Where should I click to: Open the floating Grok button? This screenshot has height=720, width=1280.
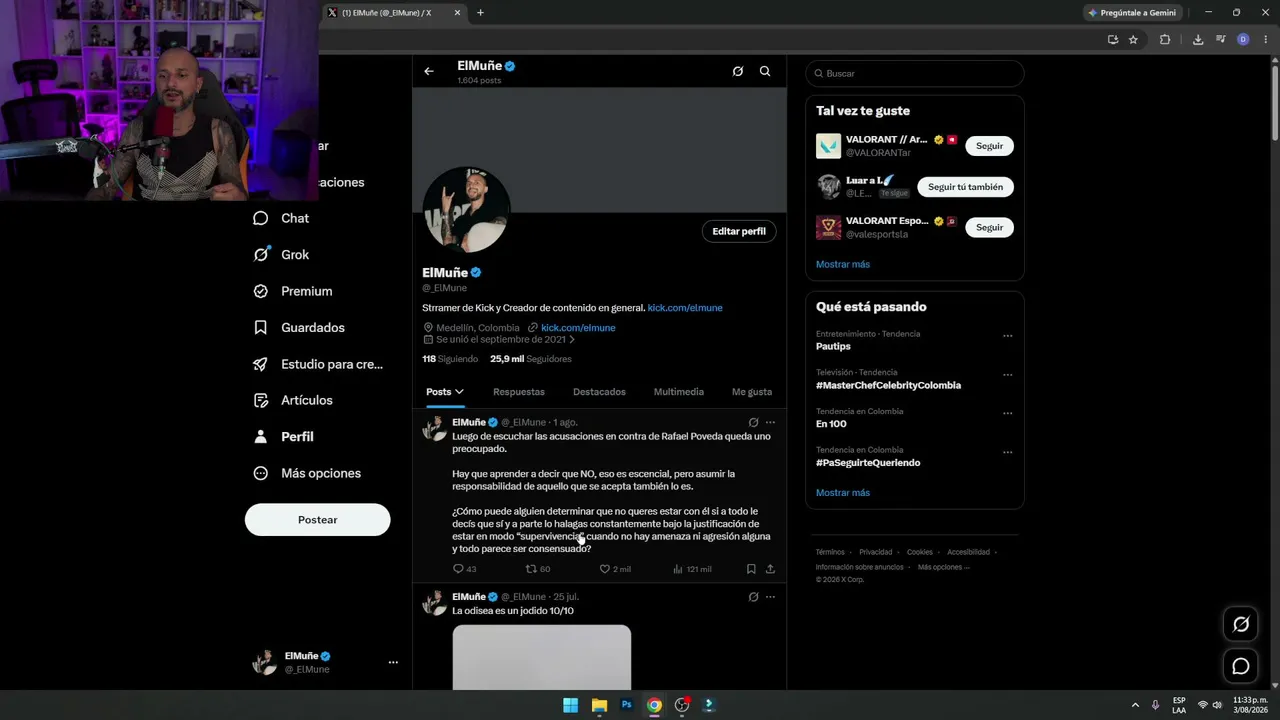(x=1241, y=624)
